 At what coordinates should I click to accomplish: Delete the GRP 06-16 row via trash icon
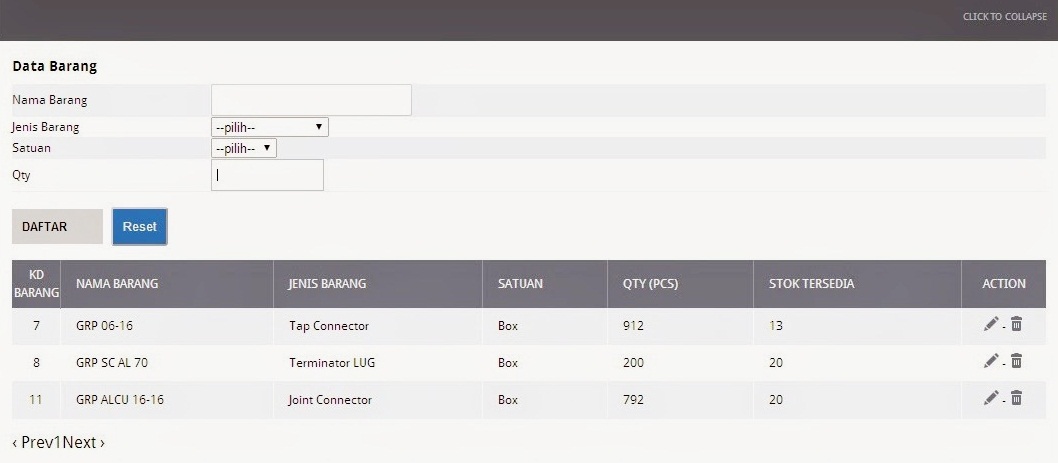(x=1016, y=325)
